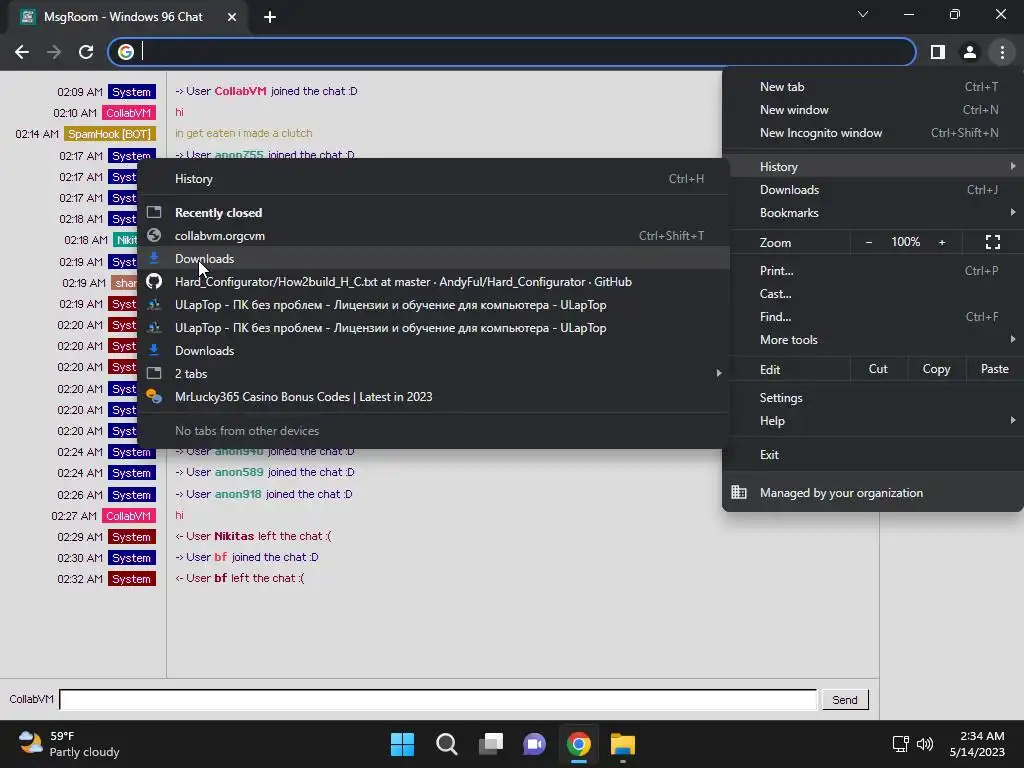
Task: Open second ULapTop history entry
Action: tap(434, 328)
